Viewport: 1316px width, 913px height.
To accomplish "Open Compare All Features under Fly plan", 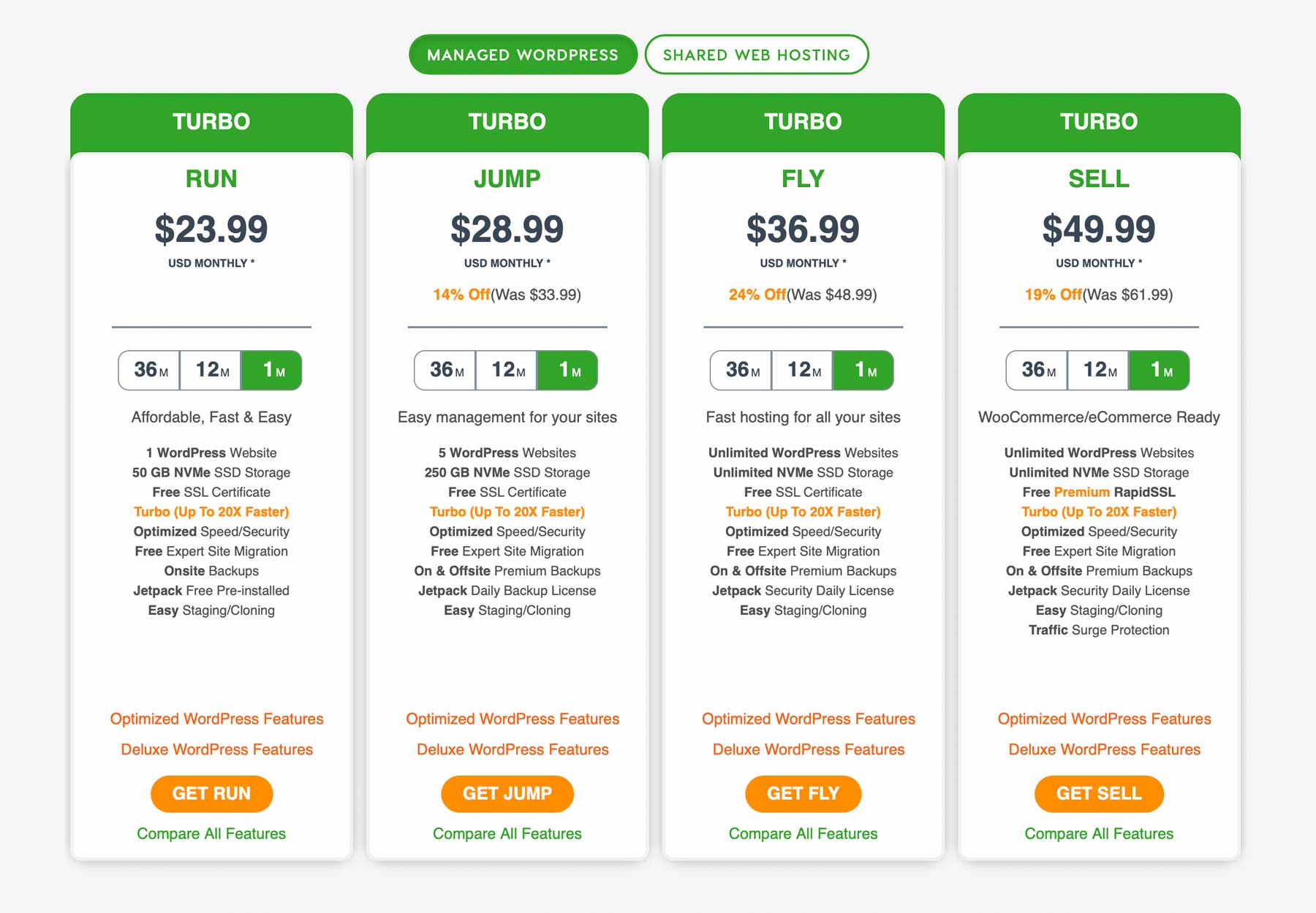I will [803, 834].
